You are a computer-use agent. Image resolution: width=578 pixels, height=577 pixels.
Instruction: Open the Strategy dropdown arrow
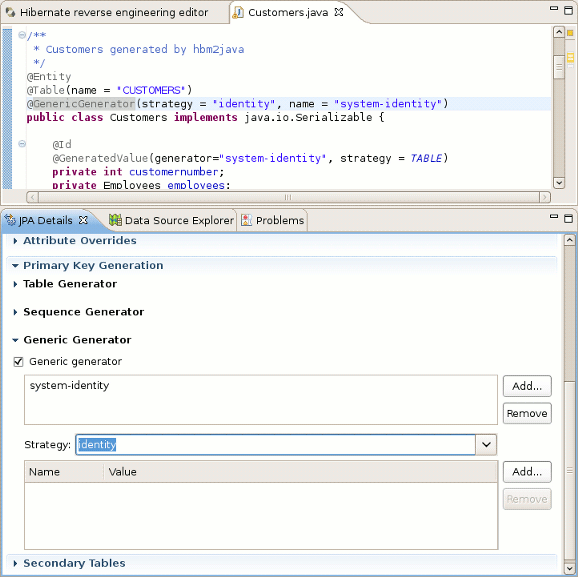[486, 445]
